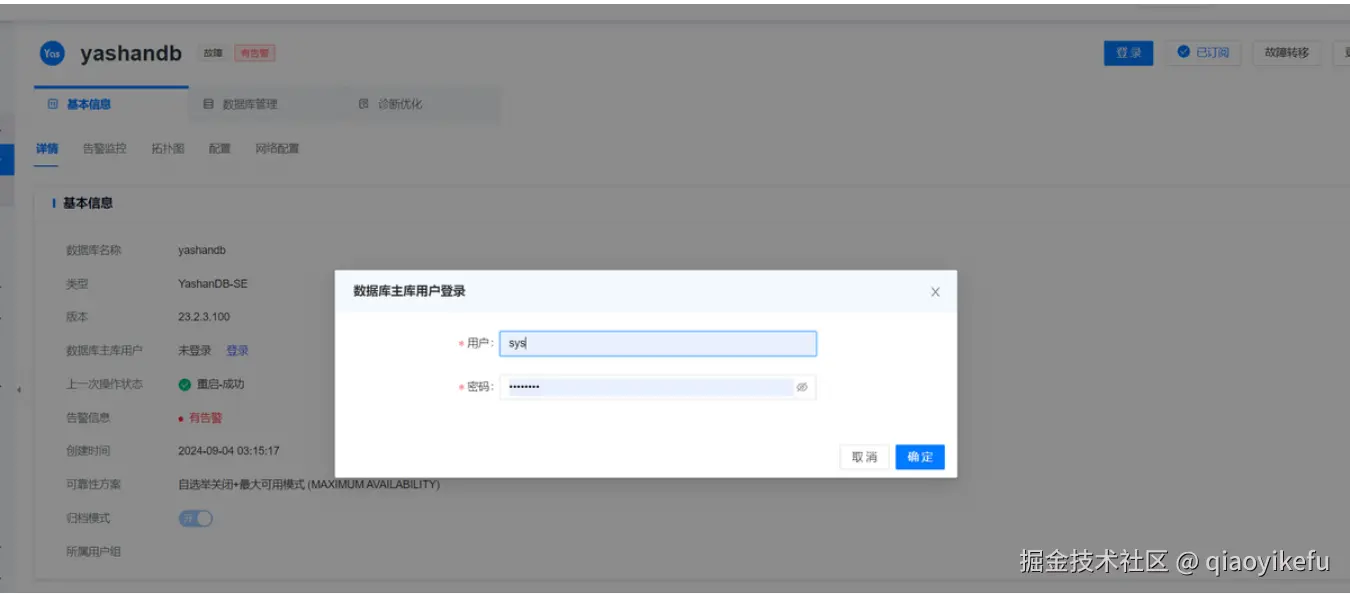Click the green 重启-成功 status icon

[184, 384]
